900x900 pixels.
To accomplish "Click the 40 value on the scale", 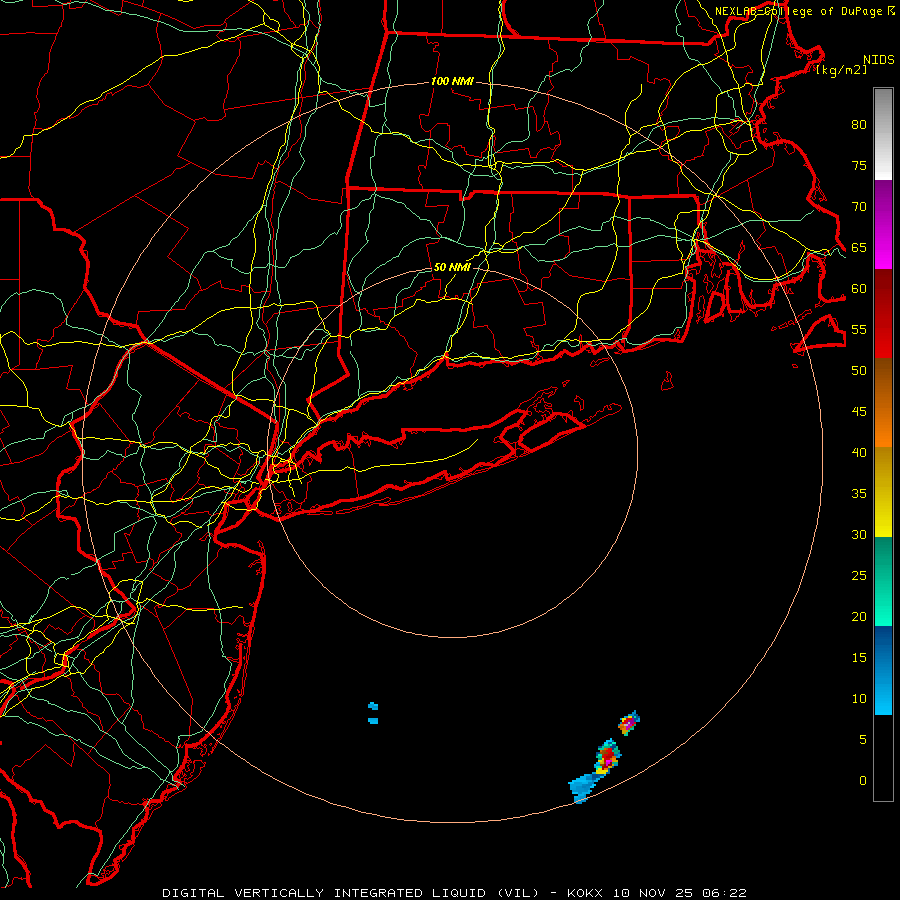I will [859, 453].
